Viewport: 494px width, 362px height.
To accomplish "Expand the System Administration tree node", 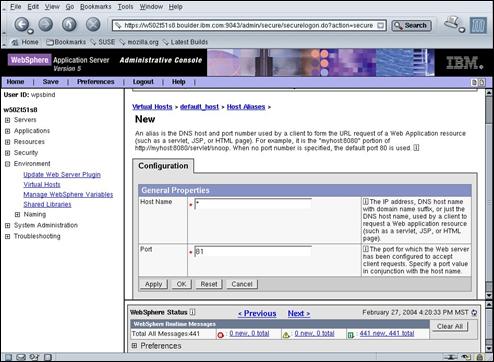I will click(7, 226).
